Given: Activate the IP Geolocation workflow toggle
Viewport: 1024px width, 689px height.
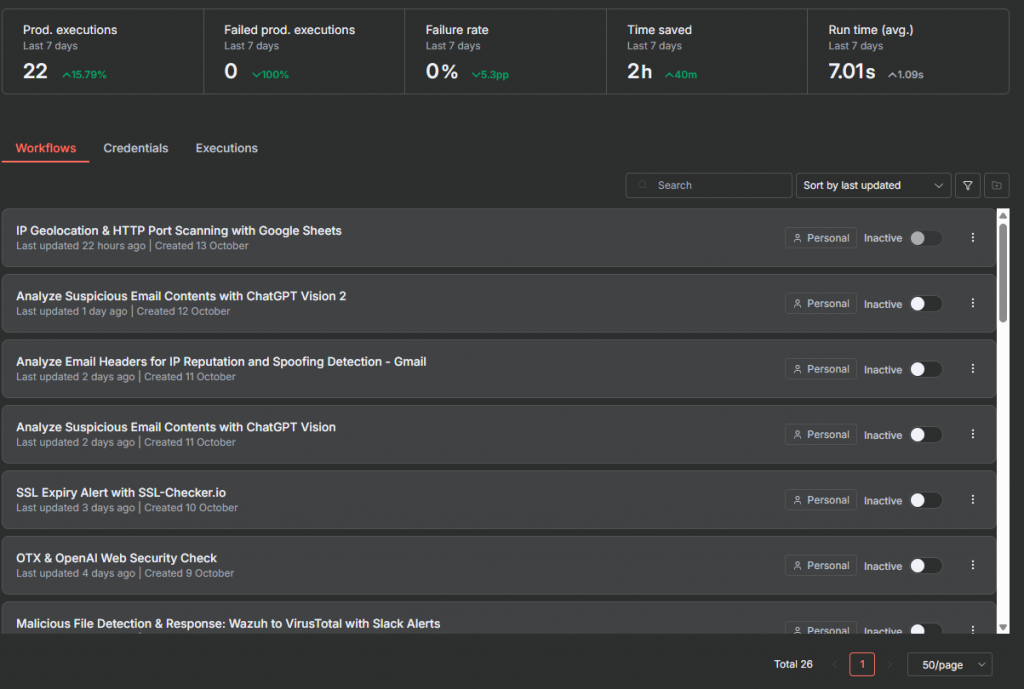Looking at the screenshot, I should (925, 238).
